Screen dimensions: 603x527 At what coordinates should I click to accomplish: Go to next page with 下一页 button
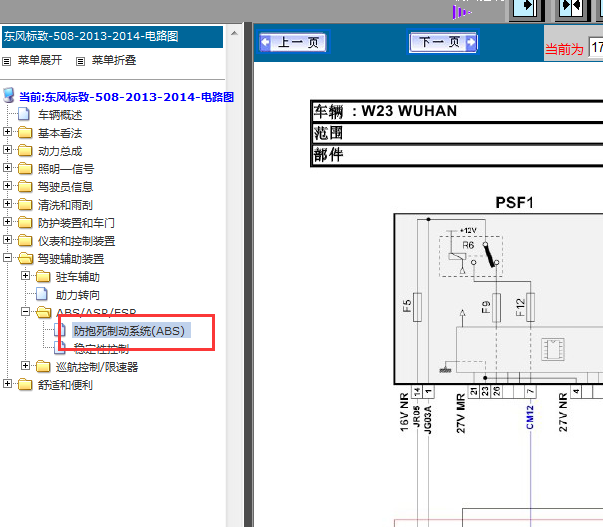coord(443,42)
